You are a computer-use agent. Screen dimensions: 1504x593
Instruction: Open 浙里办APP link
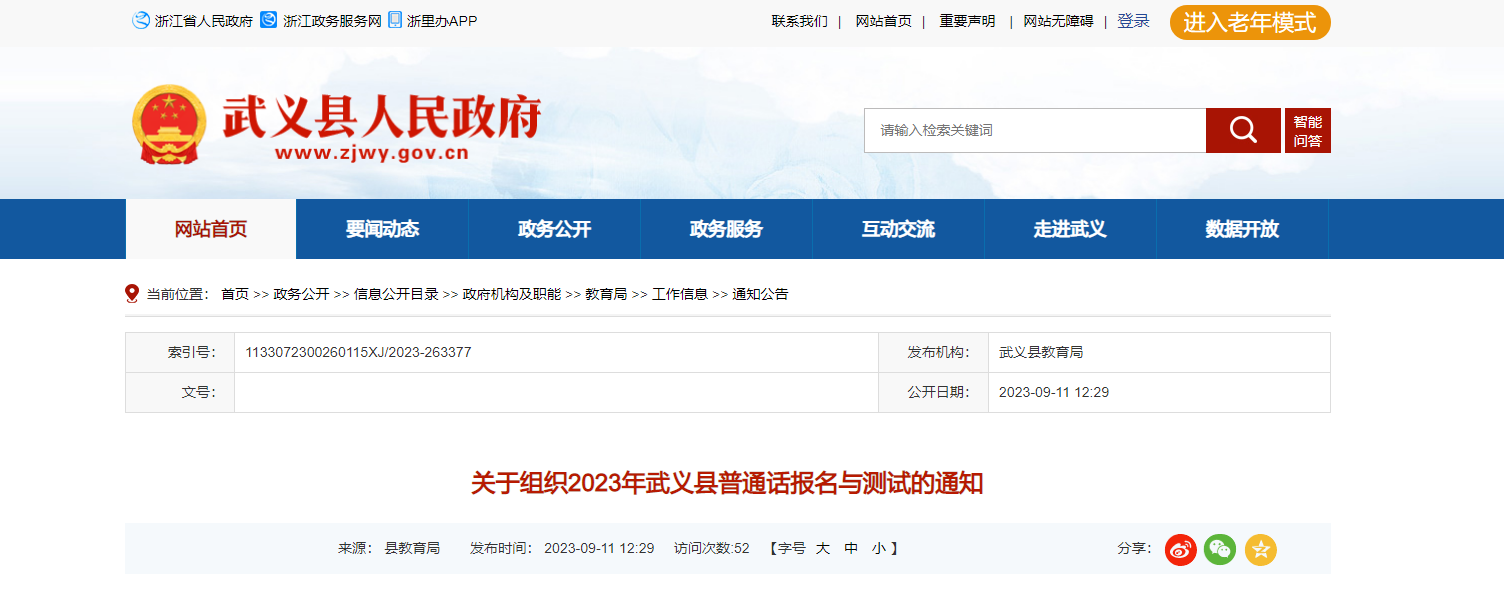pyautogui.click(x=442, y=21)
